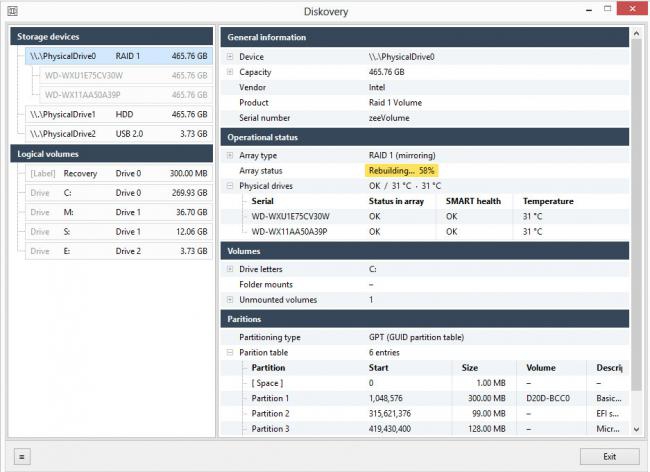This screenshot has height=472, width=650.
Task: Select the Partition 1 row
Action: coord(424,398)
